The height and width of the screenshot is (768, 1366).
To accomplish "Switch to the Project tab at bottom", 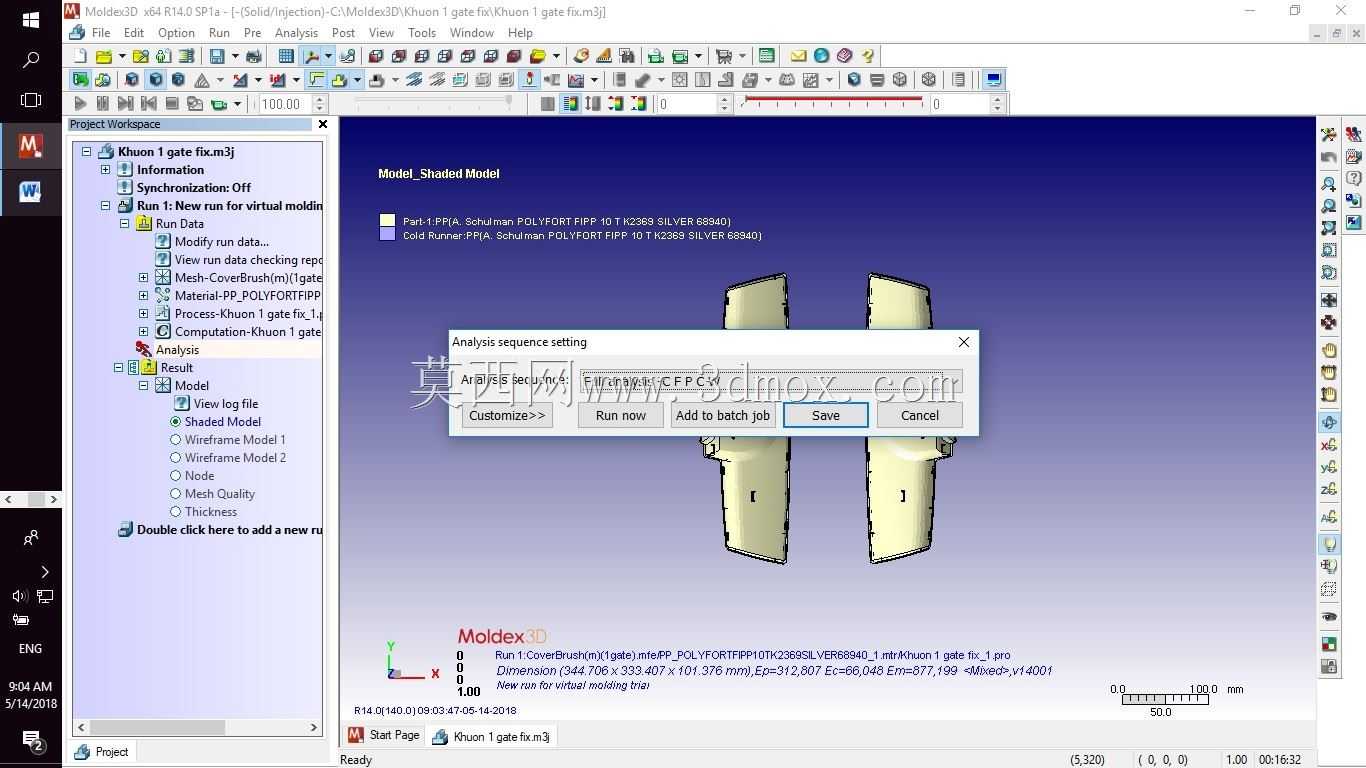I will [102, 752].
